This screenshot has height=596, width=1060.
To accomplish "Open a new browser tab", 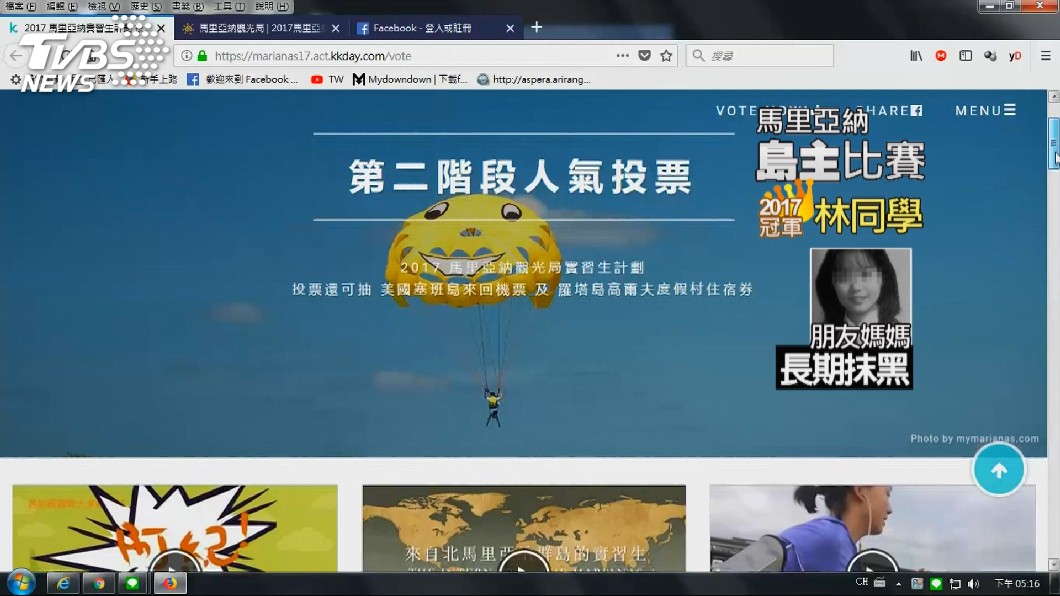I will (536, 27).
